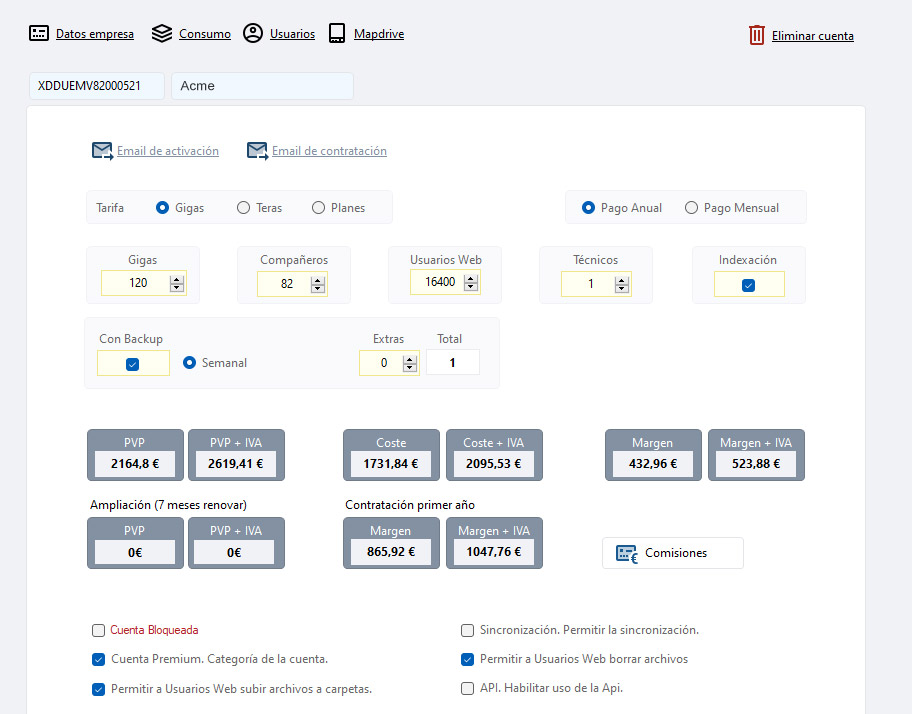Enable Sincronización checkbox
912x714 pixels.
(467, 630)
